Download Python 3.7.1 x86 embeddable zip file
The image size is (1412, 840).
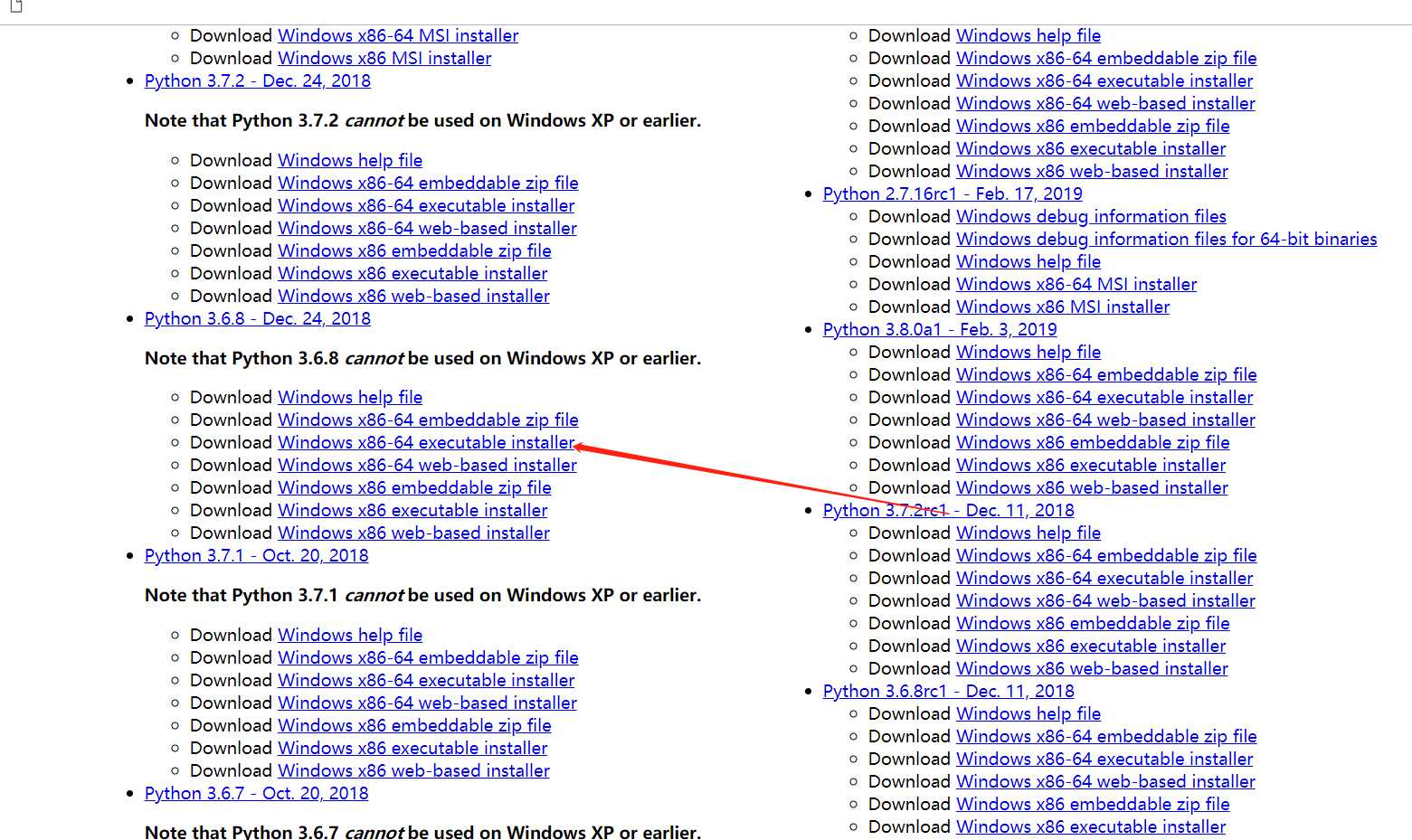click(x=414, y=725)
